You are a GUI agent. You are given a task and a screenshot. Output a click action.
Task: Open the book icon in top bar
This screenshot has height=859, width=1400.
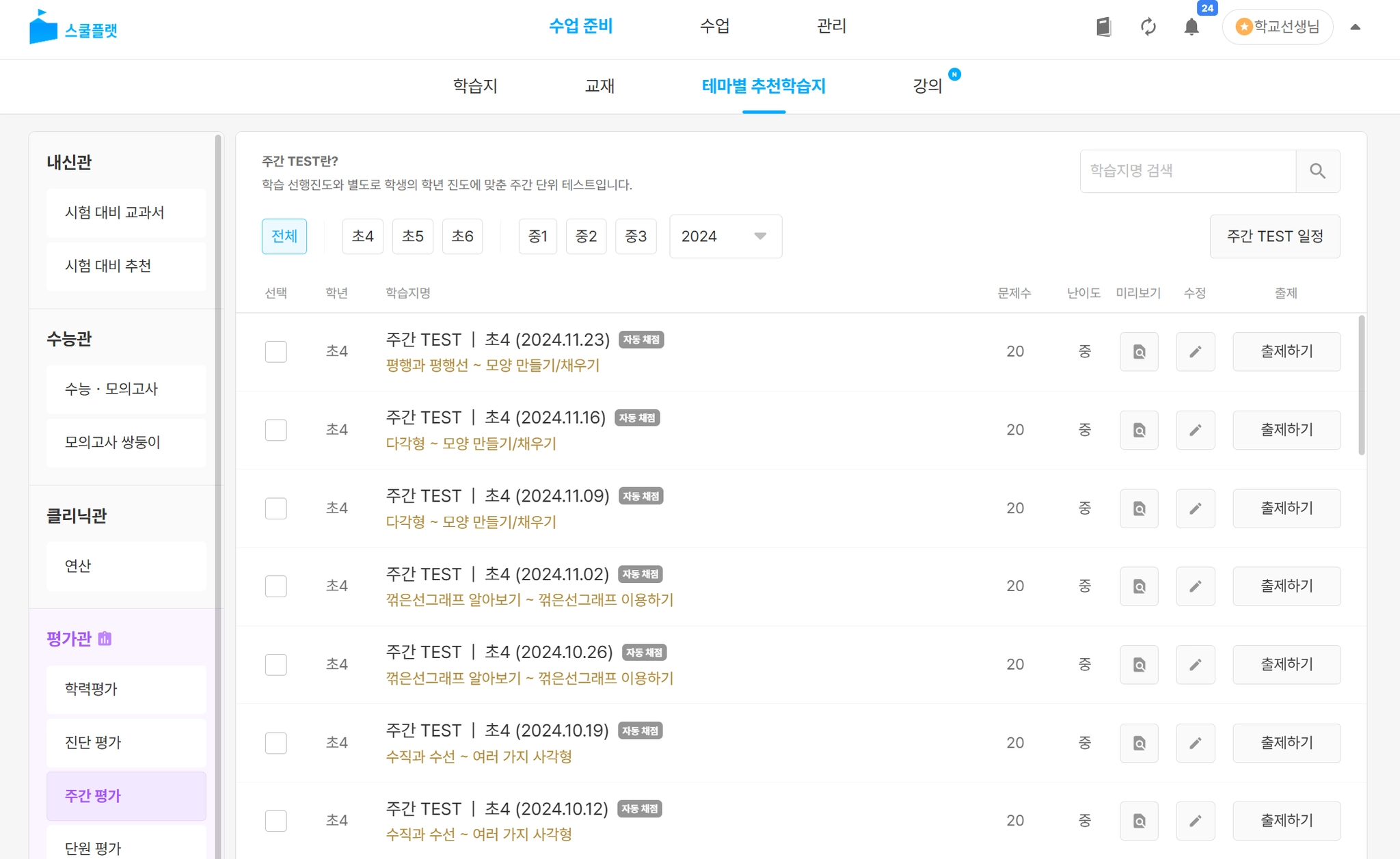(x=1103, y=27)
